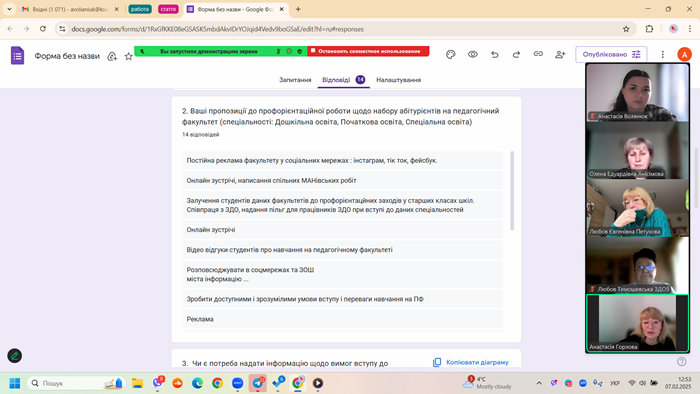Open the Google account avatar A
Screen dimensions: 700x394
[684, 54]
